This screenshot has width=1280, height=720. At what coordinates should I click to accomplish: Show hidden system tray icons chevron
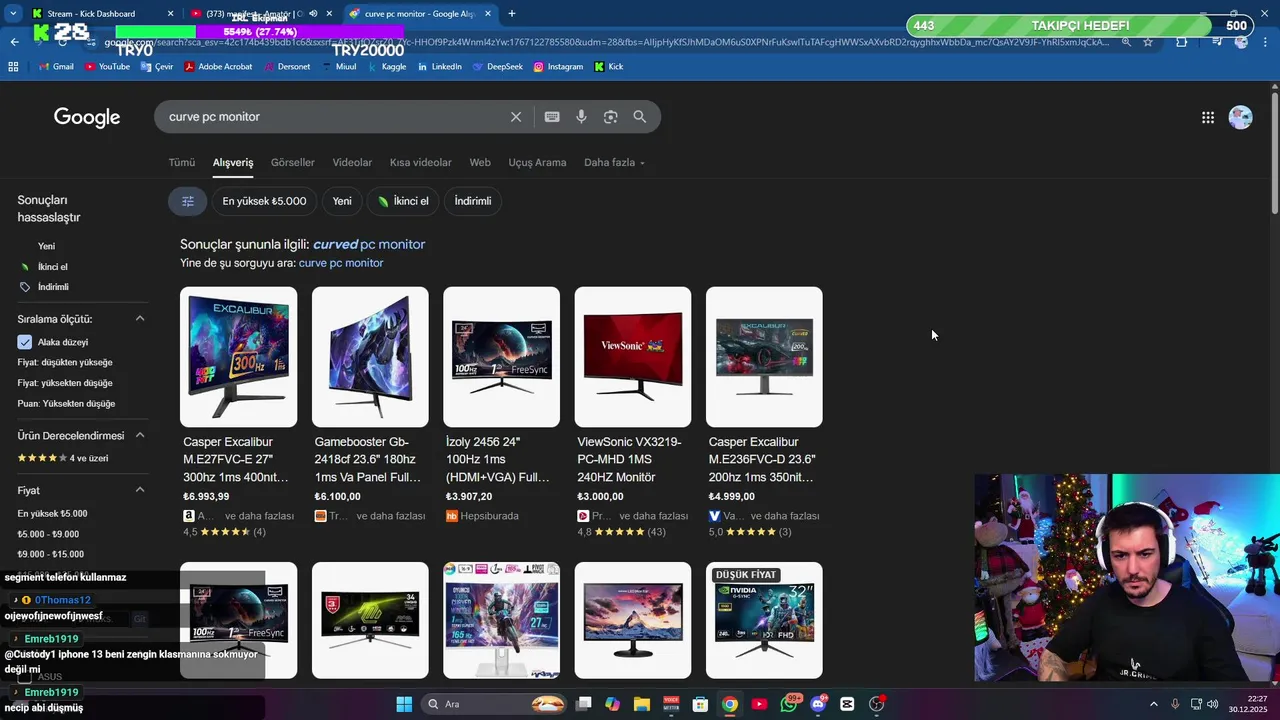(x=1153, y=704)
